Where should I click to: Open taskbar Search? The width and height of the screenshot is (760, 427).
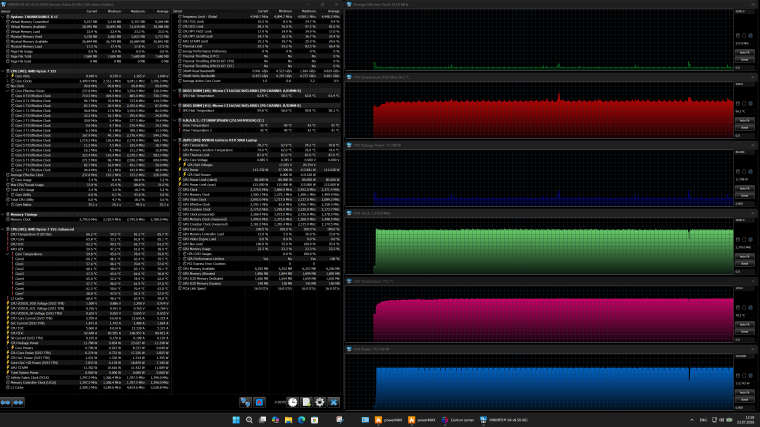click(x=249, y=420)
